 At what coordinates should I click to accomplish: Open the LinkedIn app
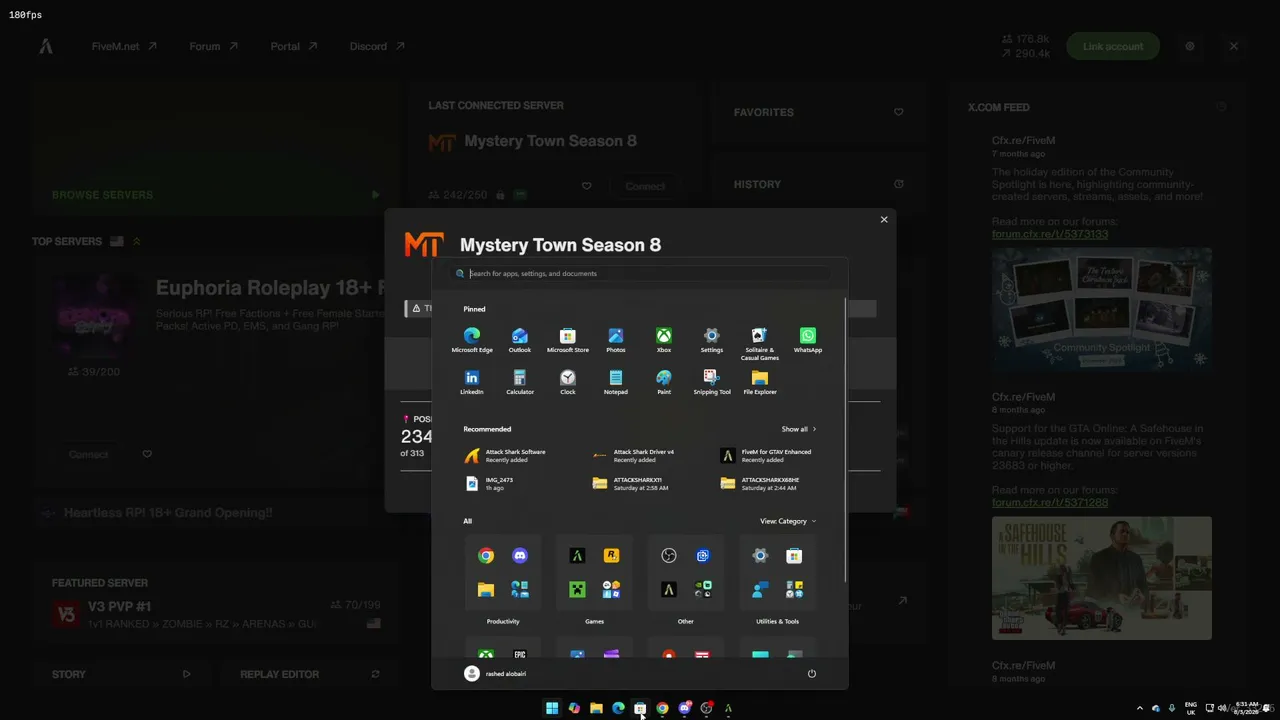(x=472, y=382)
